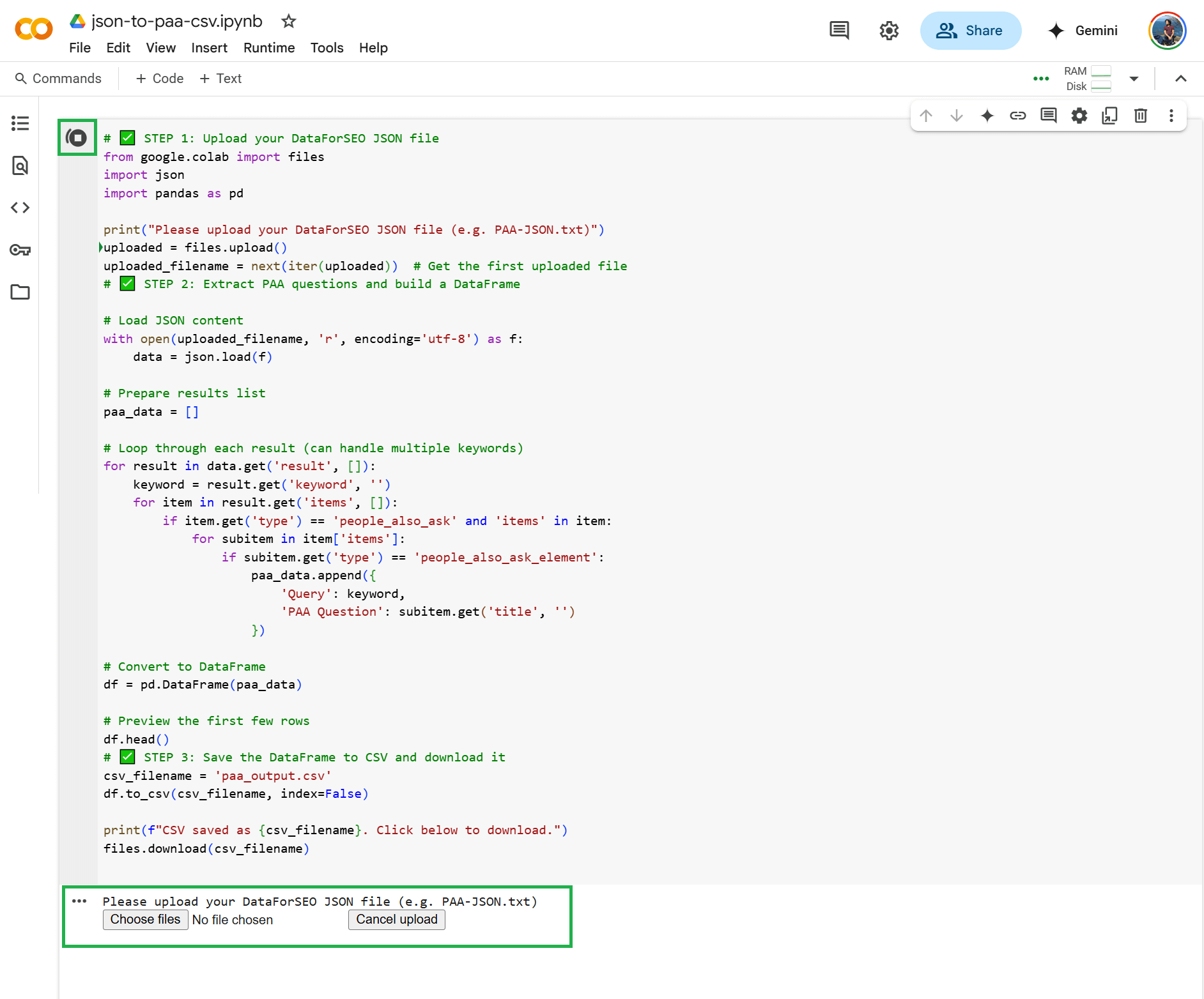Mirror the cell in a tab

click(x=1110, y=116)
